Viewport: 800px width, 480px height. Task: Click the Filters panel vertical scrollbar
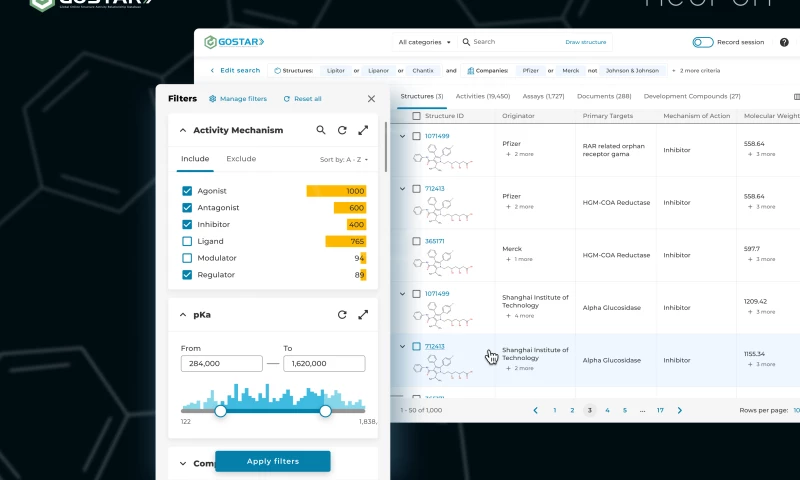(x=386, y=147)
